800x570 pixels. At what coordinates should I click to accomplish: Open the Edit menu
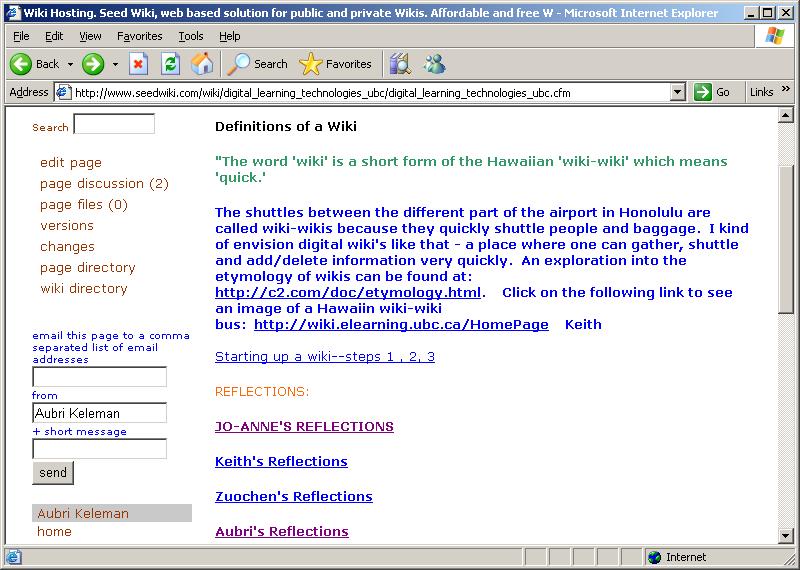[x=54, y=36]
